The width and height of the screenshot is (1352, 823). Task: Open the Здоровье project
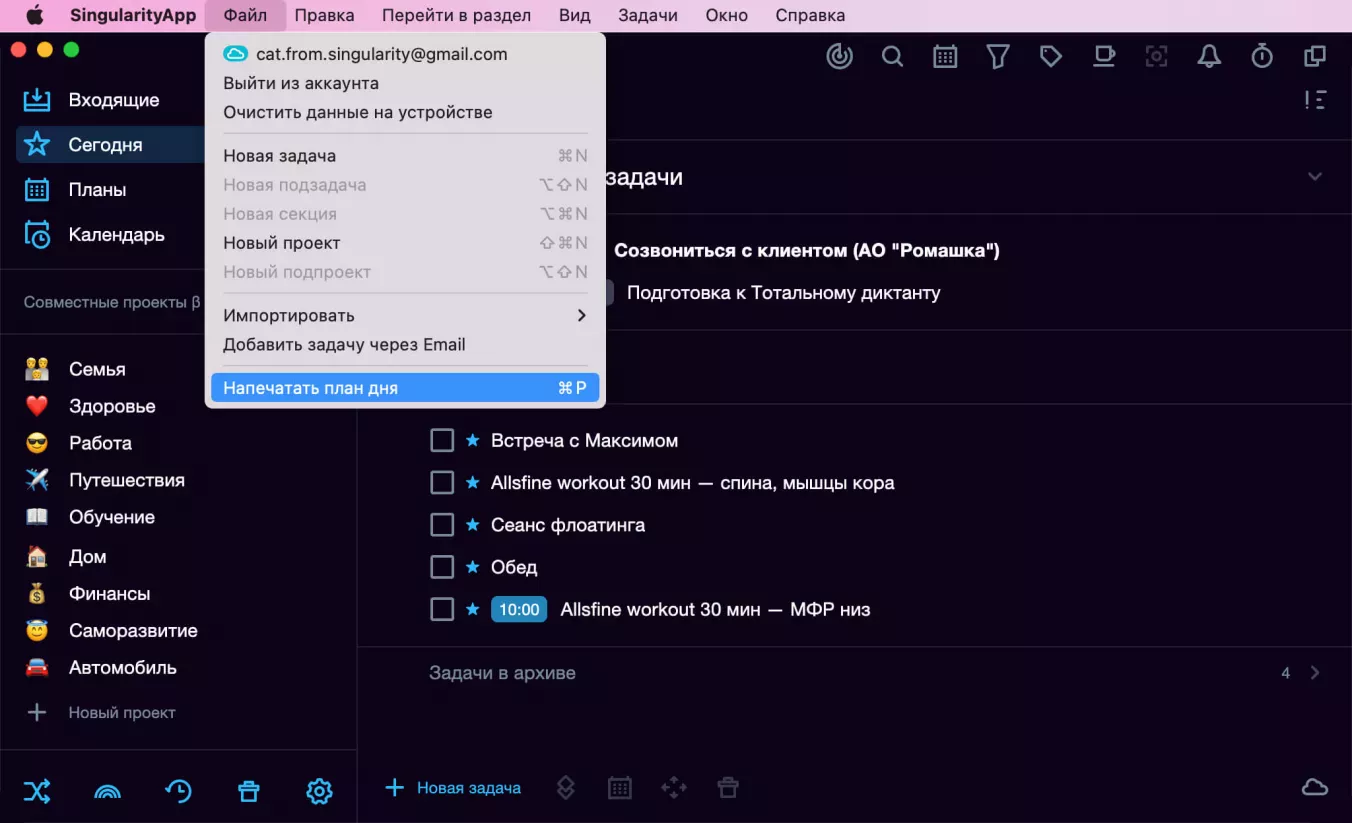110,406
